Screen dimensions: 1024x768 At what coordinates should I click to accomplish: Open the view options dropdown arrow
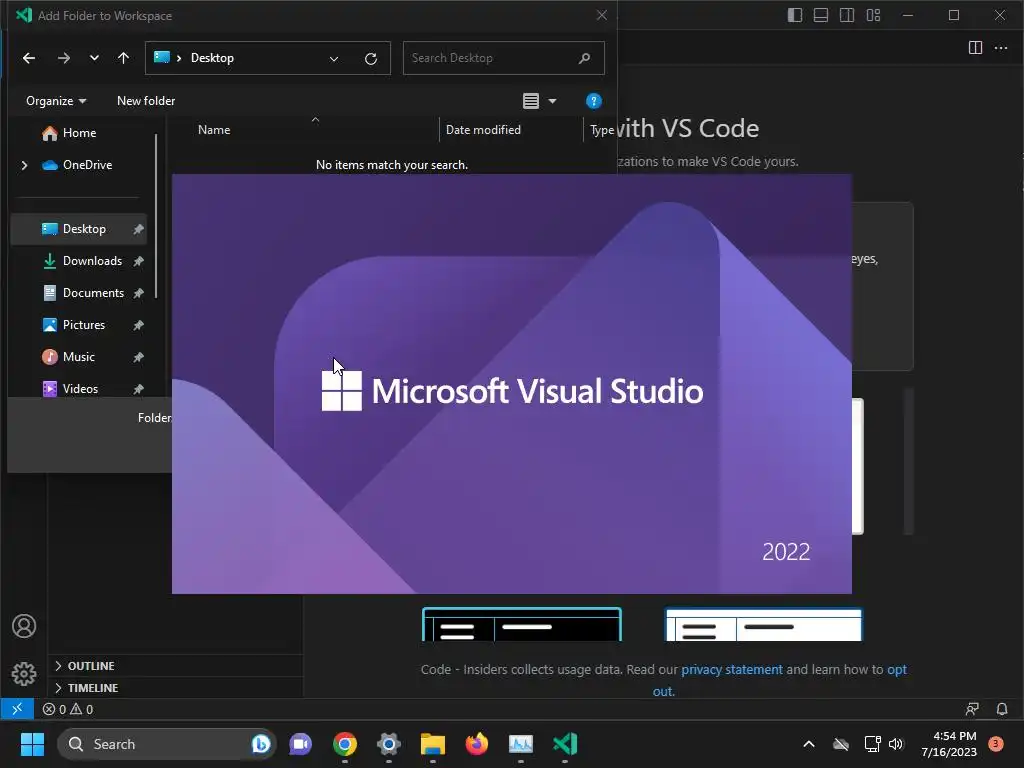coord(552,101)
